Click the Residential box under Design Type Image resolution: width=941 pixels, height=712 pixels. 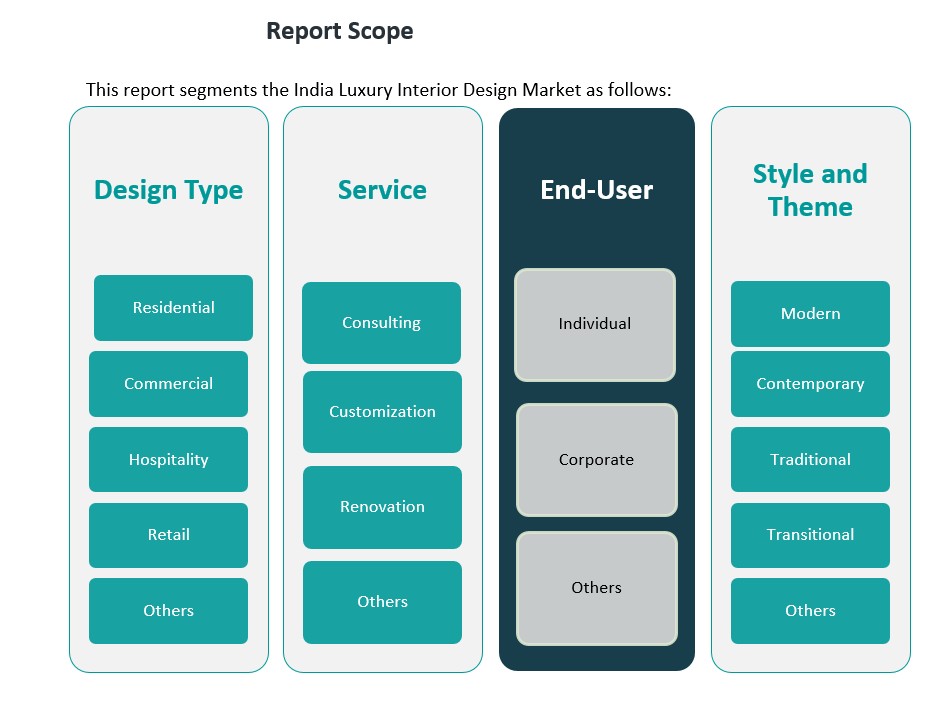pos(173,308)
